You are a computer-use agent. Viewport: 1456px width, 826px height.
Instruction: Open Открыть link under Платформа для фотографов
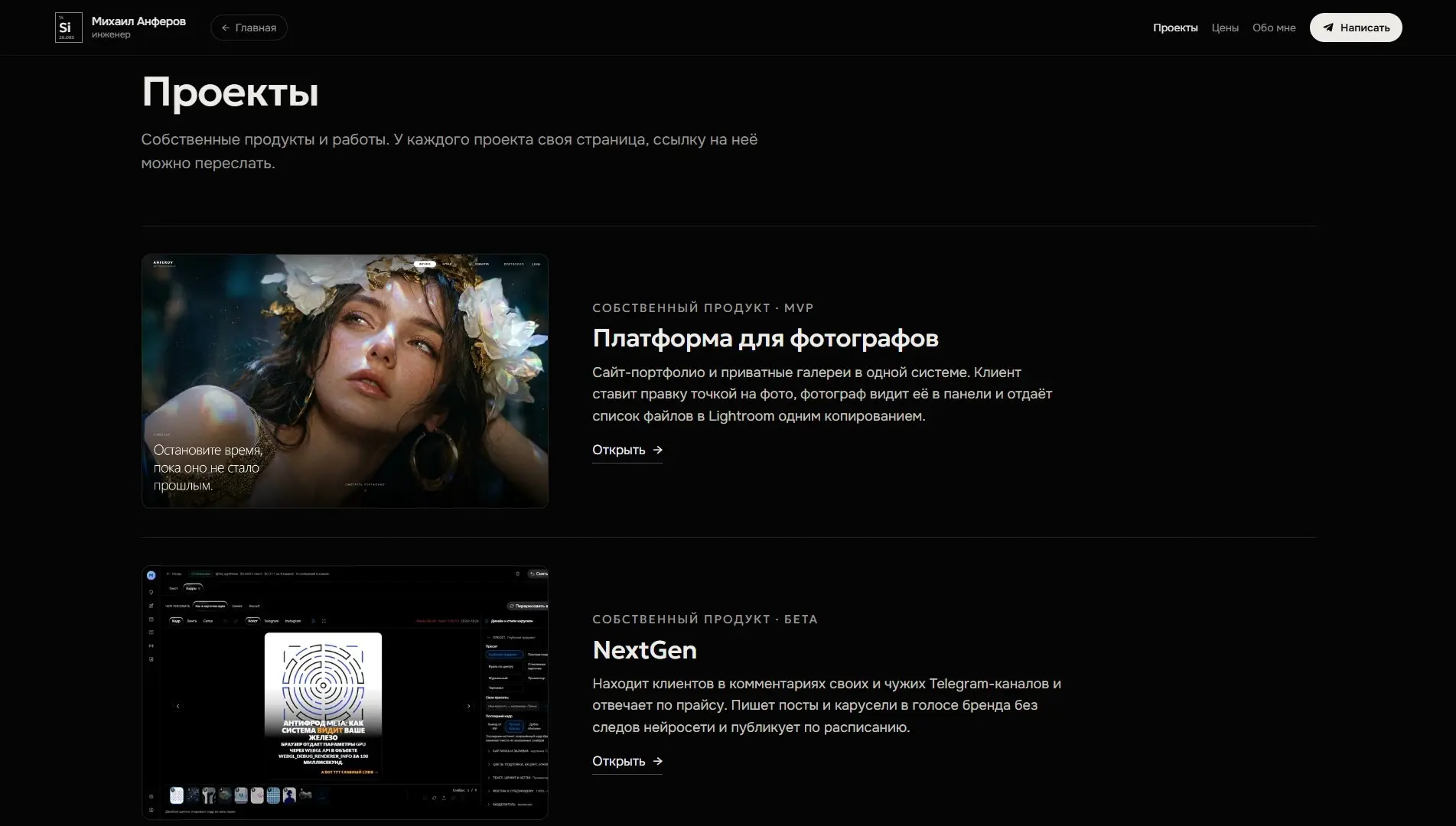coord(627,450)
